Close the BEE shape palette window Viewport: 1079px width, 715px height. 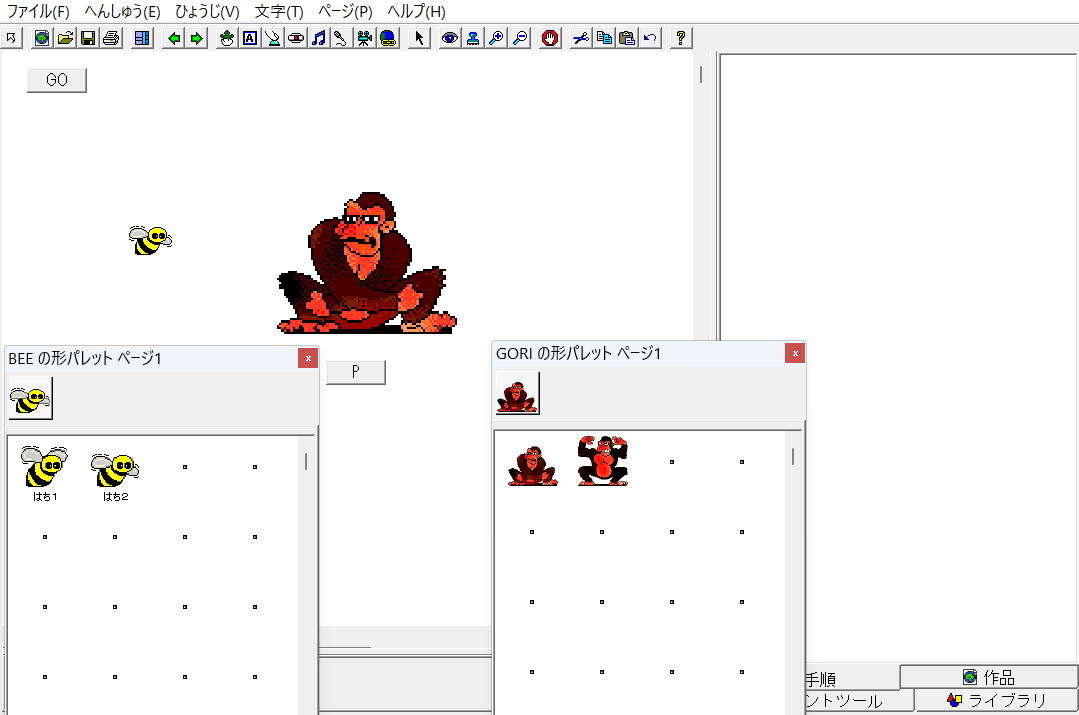(308, 358)
